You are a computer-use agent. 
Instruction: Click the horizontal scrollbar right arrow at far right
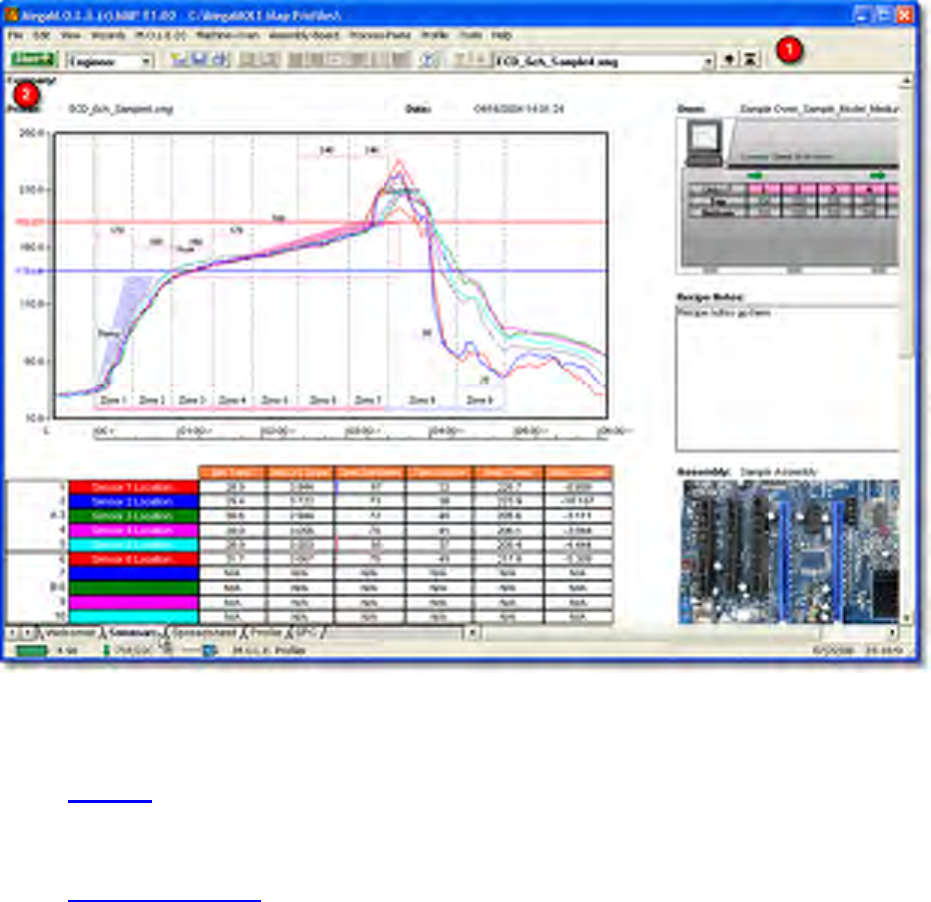click(x=893, y=633)
